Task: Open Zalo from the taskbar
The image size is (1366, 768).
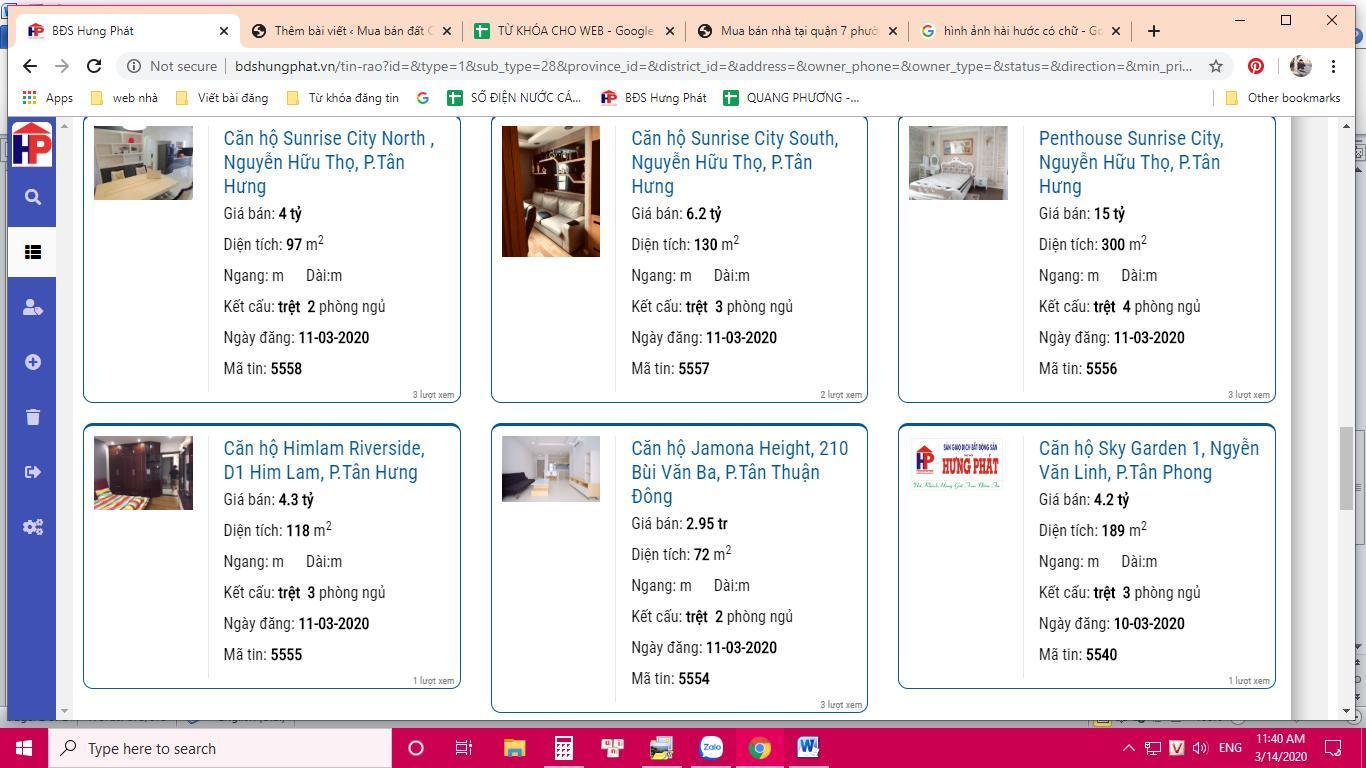Action: tap(711, 748)
